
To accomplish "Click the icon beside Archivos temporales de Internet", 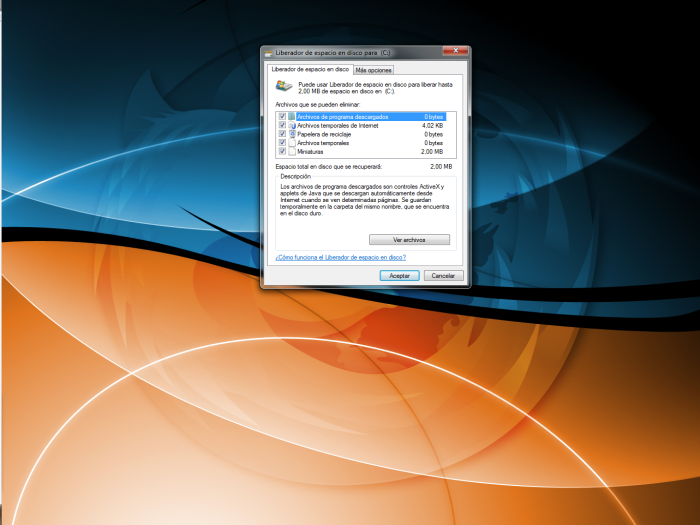I will coord(292,125).
